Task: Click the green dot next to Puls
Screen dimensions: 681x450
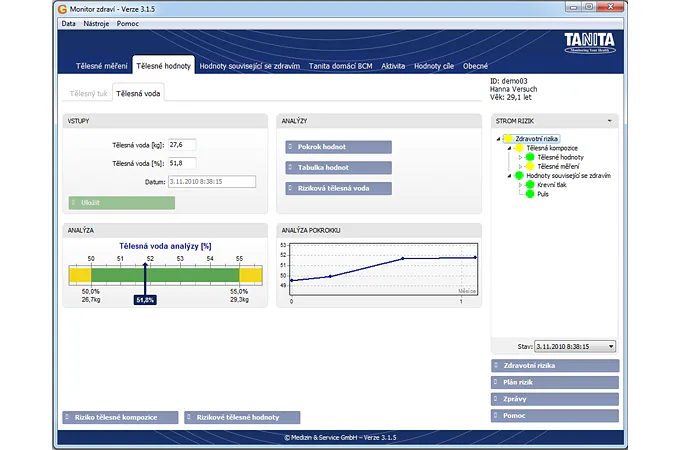Action: pyautogui.click(x=530, y=194)
